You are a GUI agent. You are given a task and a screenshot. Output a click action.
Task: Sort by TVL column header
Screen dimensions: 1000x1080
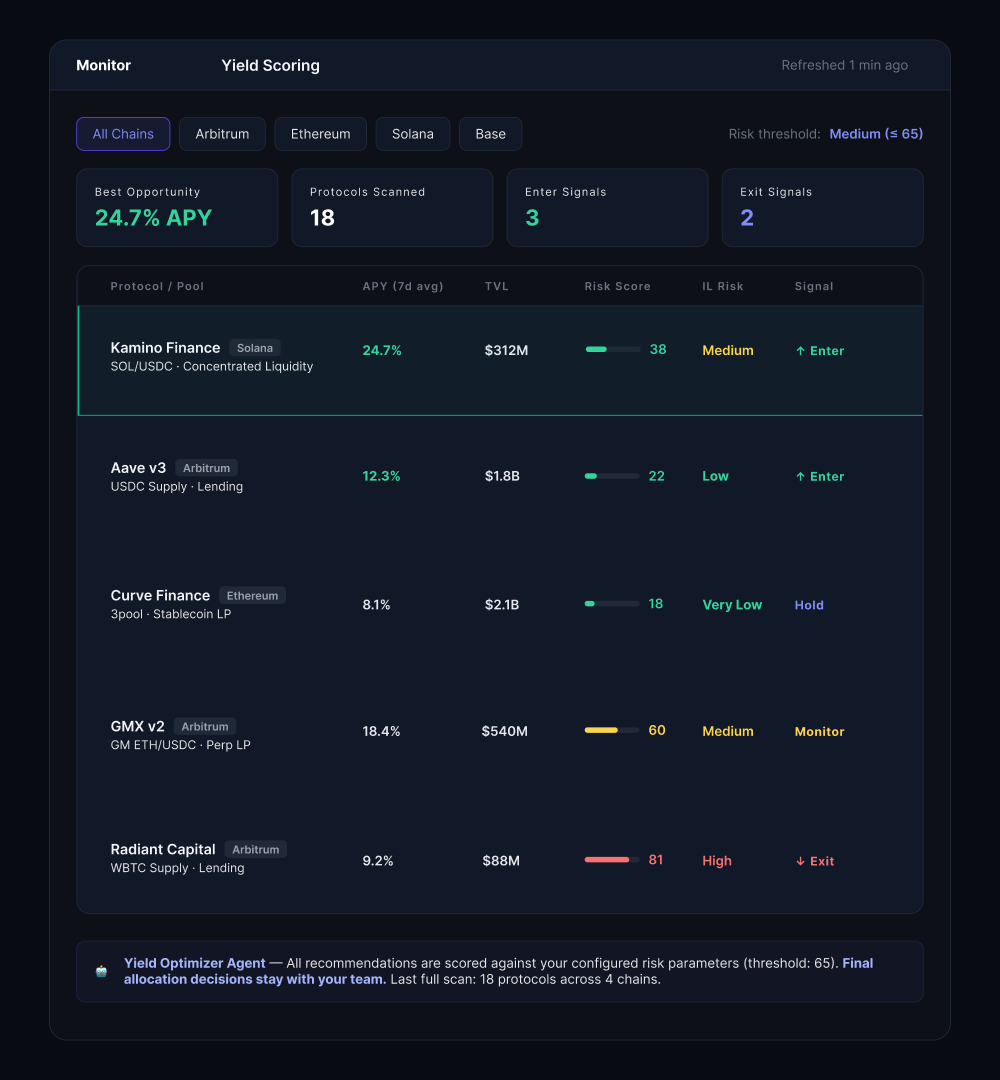point(497,287)
